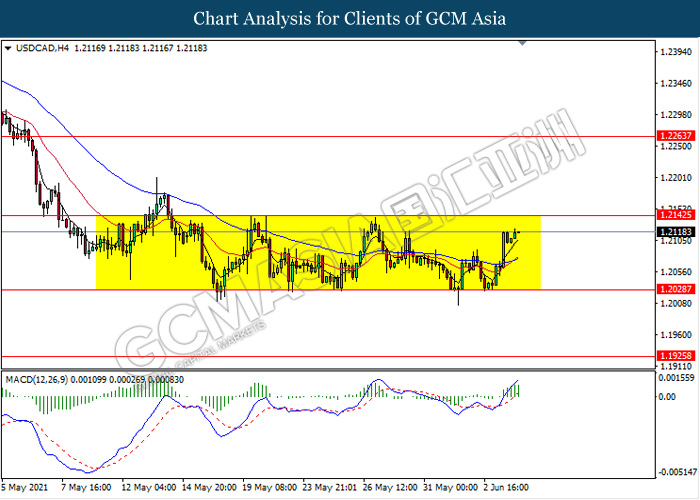Click the 5 May 2021 date label

coord(25,488)
